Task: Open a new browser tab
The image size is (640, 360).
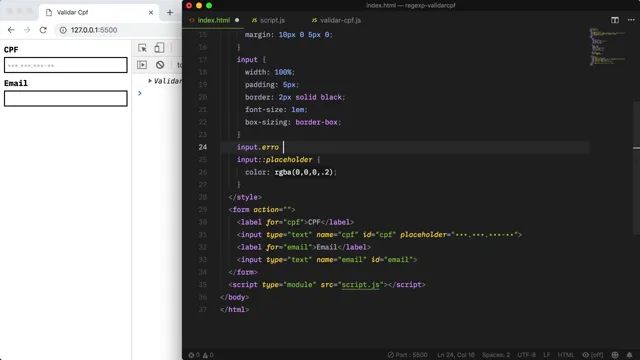Action: pyautogui.click(x=170, y=12)
